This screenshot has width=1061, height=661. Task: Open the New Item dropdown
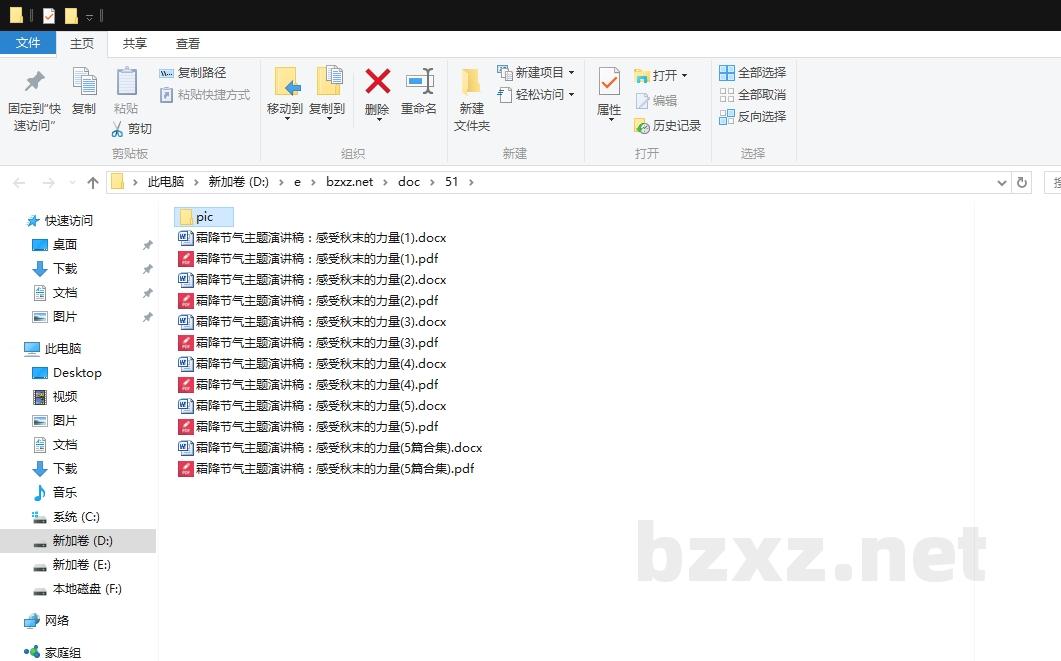pos(571,73)
